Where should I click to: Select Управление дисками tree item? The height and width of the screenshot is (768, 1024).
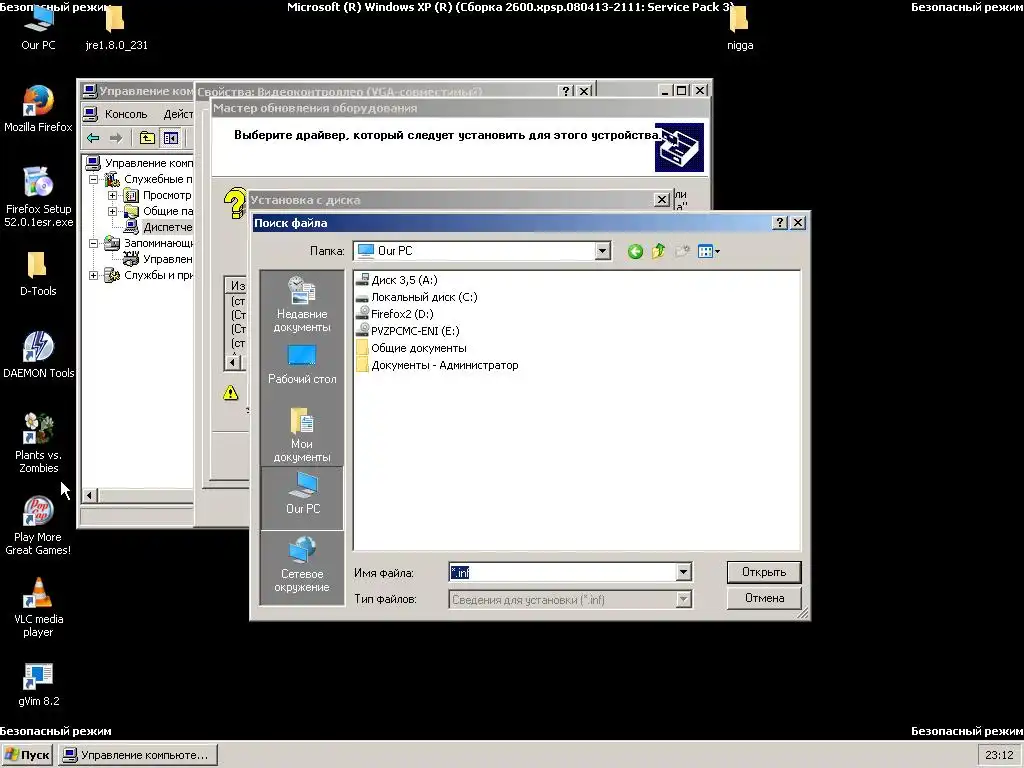click(x=167, y=259)
